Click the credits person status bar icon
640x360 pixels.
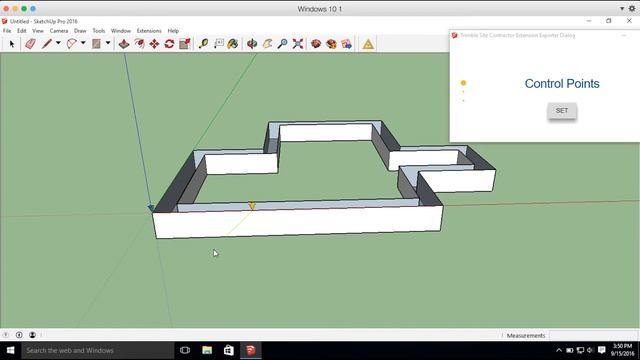pyautogui.click(x=32, y=335)
